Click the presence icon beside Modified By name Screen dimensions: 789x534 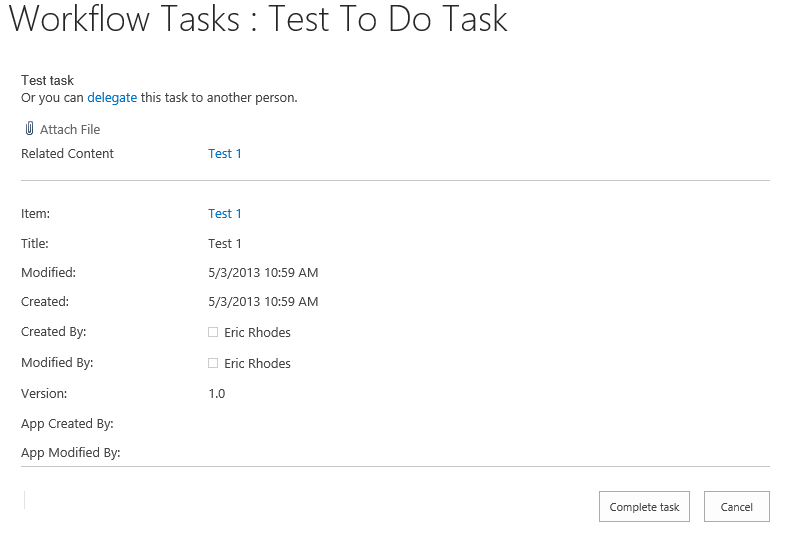(213, 363)
